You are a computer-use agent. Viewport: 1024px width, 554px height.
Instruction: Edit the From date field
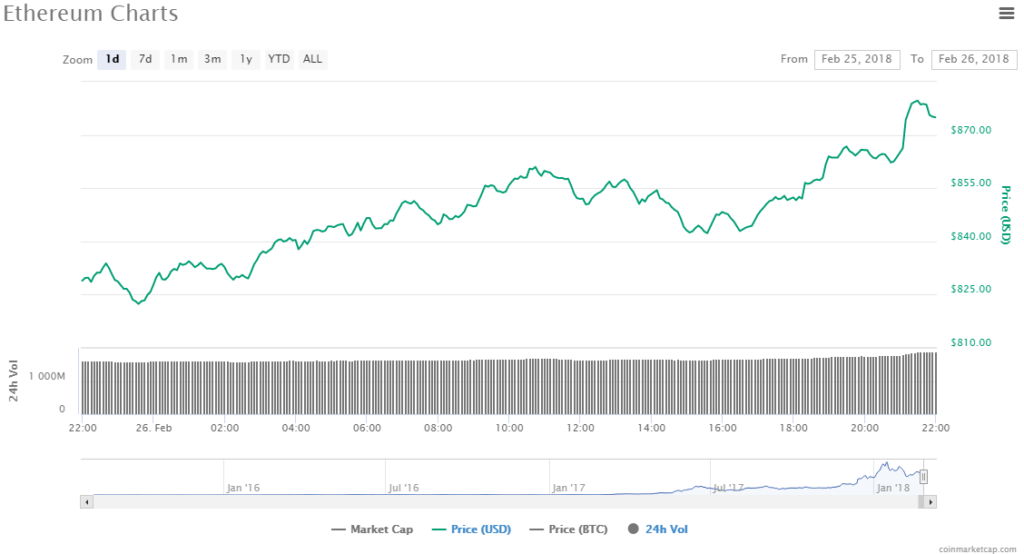(857, 59)
